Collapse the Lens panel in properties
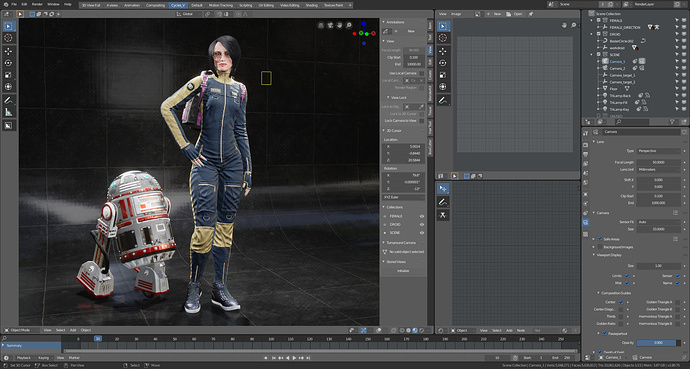Screen dimensions: 690x369 594,142
